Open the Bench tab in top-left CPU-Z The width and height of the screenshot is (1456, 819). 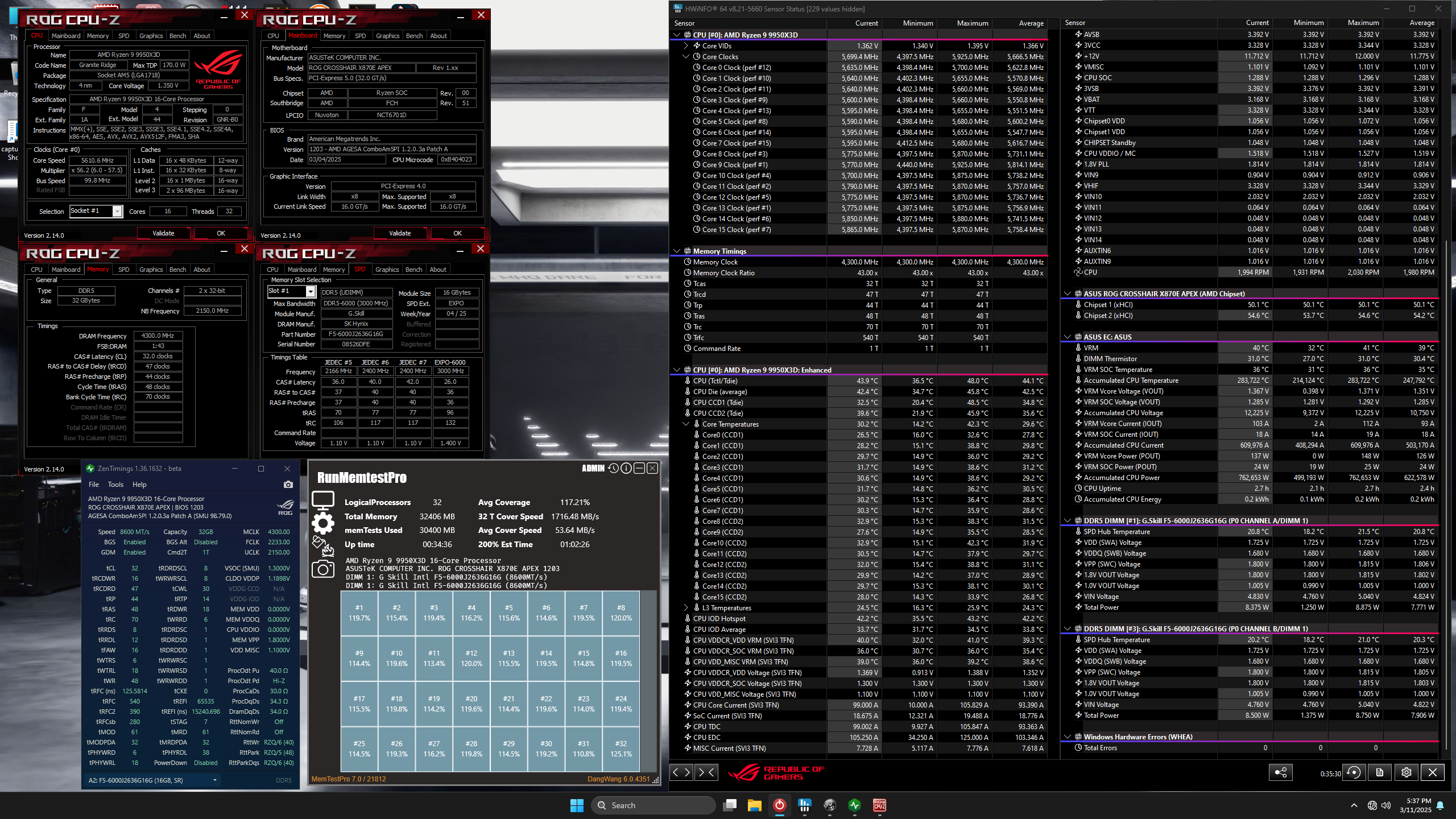177,36
